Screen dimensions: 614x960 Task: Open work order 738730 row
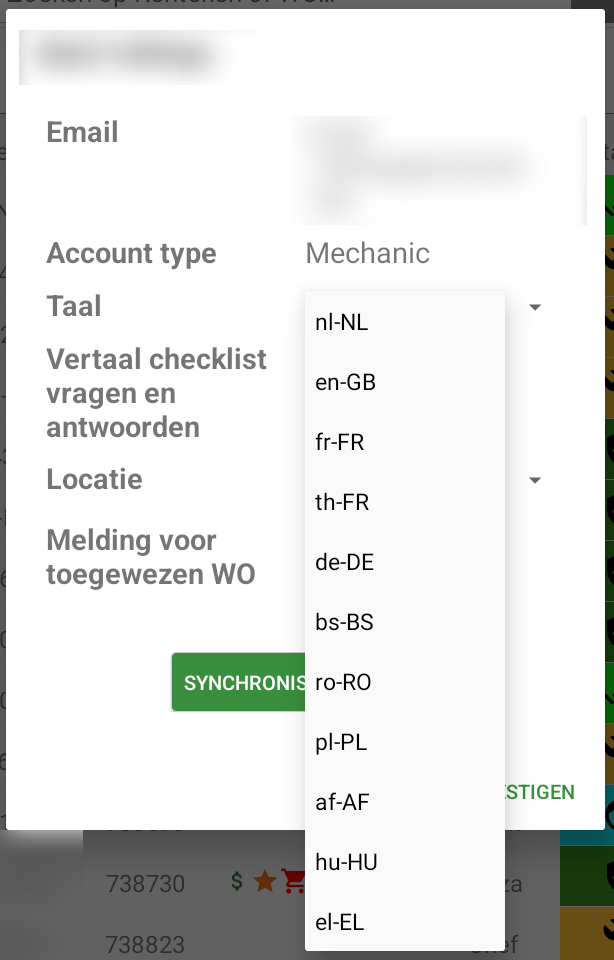click(x=145, y=884)
